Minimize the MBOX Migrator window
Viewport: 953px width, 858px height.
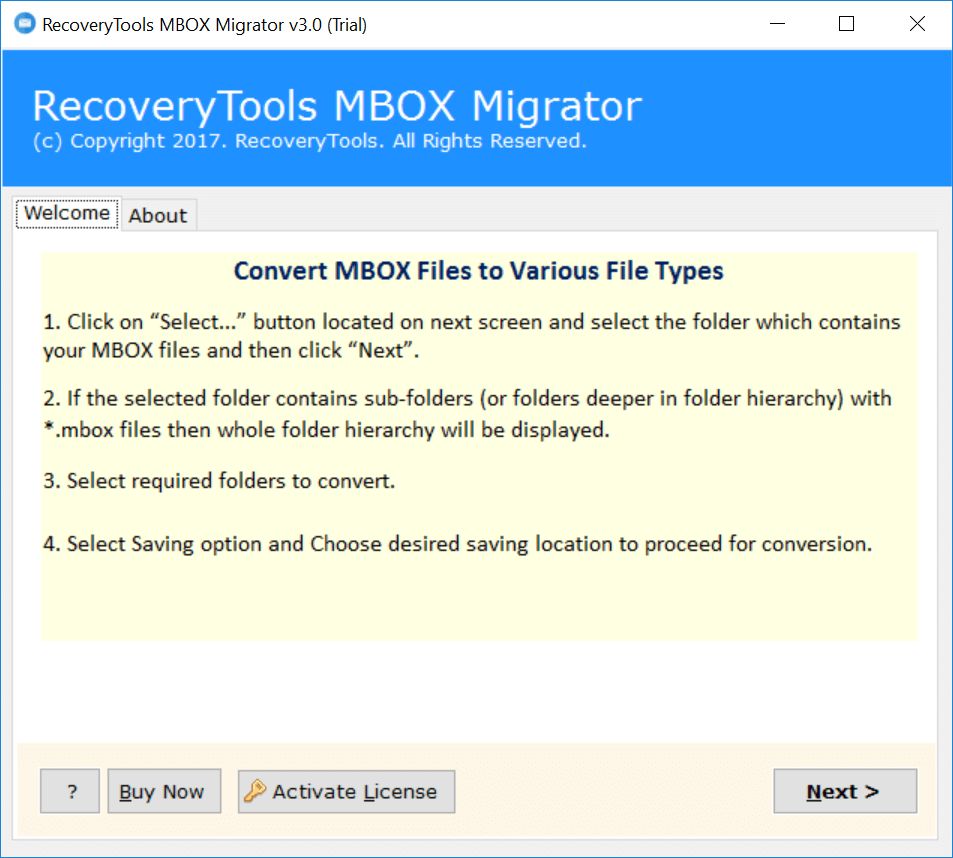pos(777,24)
